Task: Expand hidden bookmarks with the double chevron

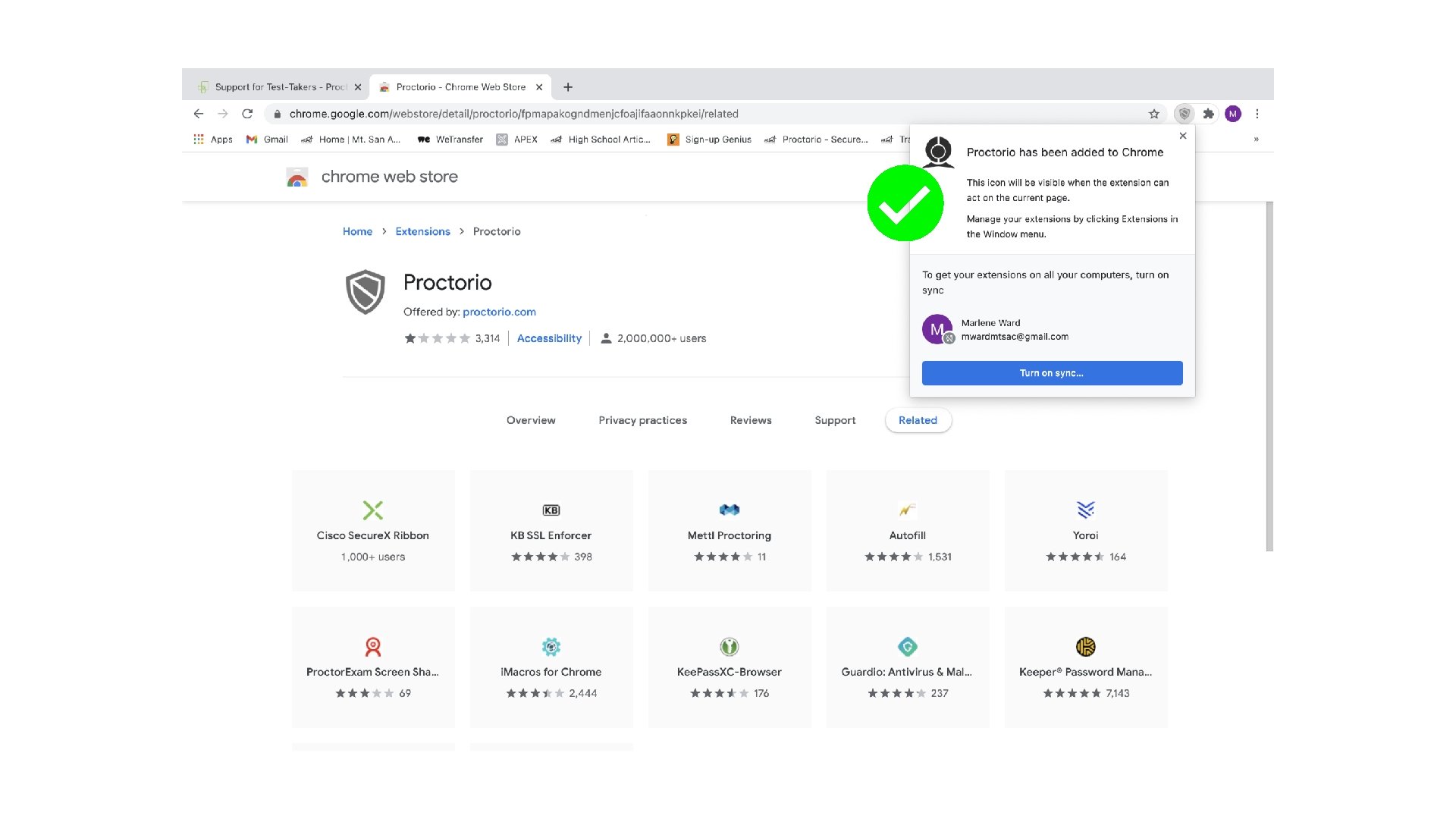Action: [1256, 140]
